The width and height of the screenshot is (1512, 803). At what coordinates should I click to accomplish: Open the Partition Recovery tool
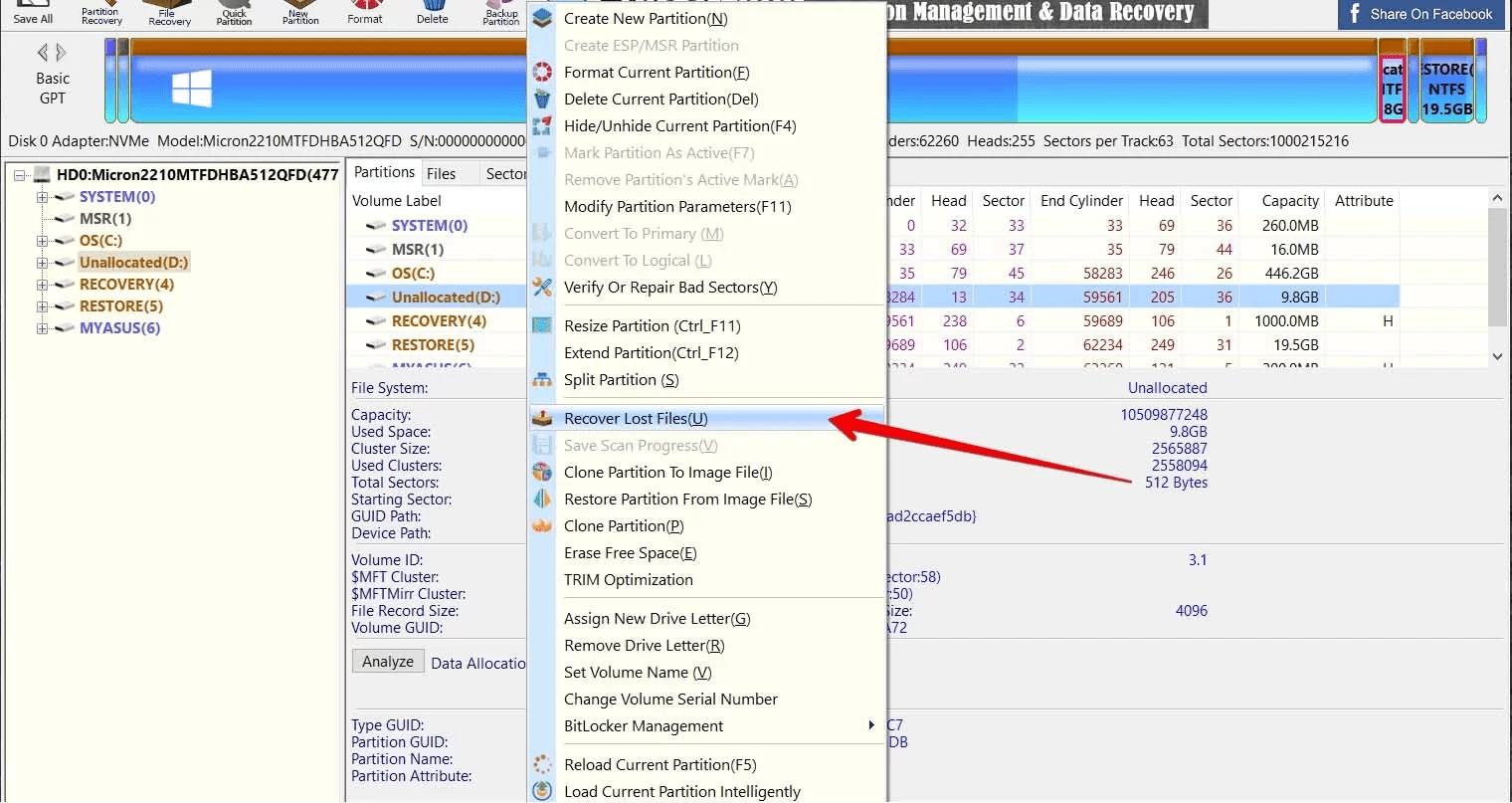coord(101,13)
